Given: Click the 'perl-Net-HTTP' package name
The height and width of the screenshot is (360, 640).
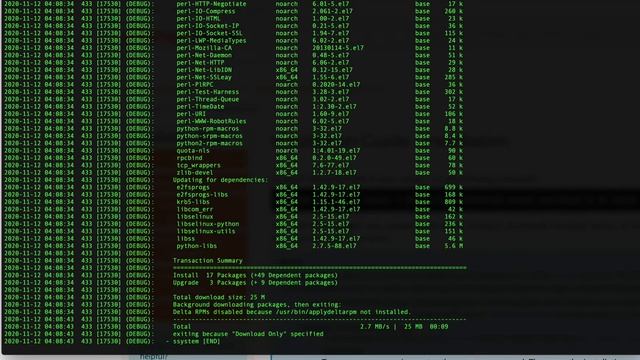Looking at the screenshot, I should tap(200, 62).
